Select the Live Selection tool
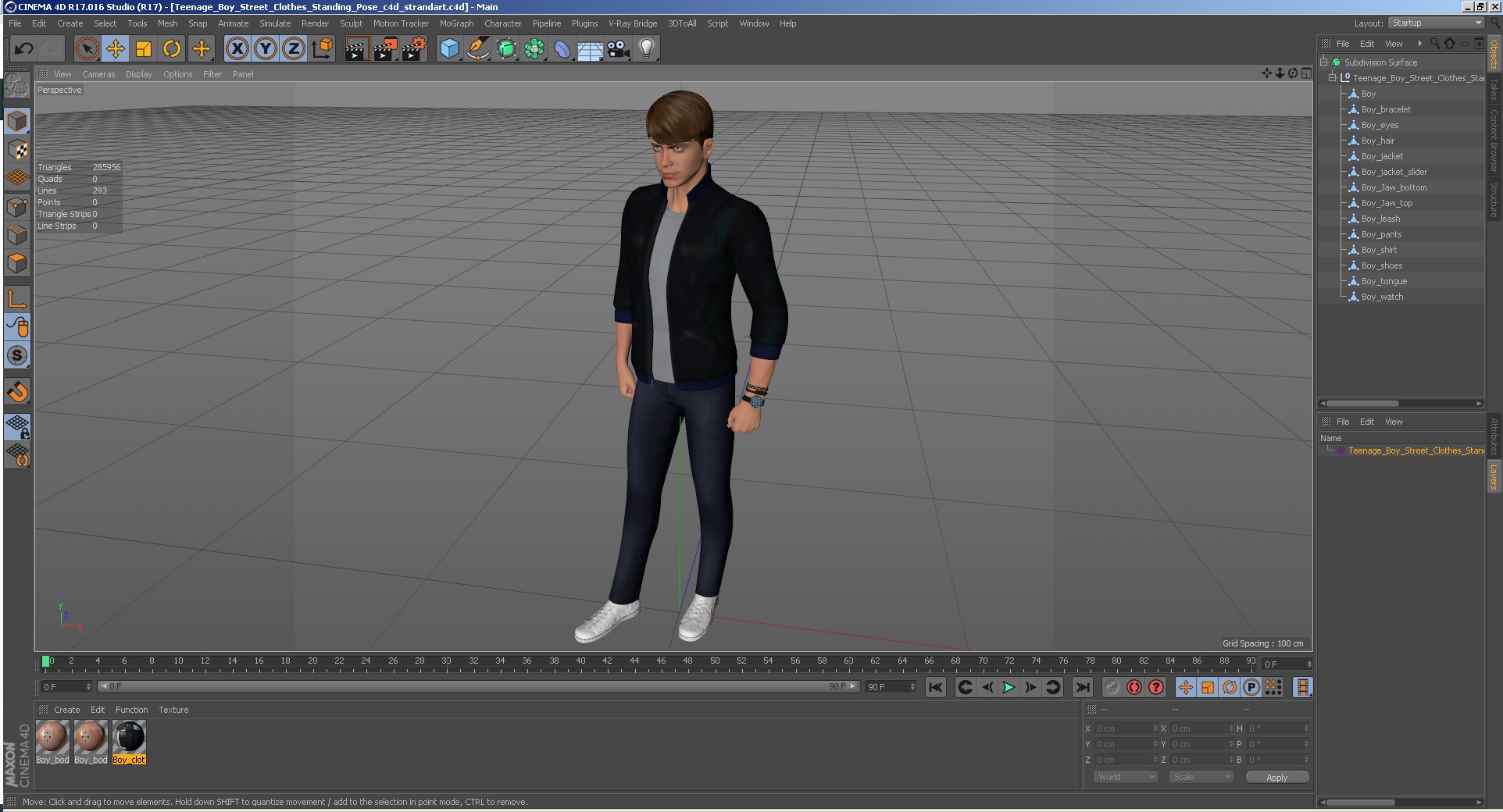The width and height of the screenshot is (1503, 812). 87,49
